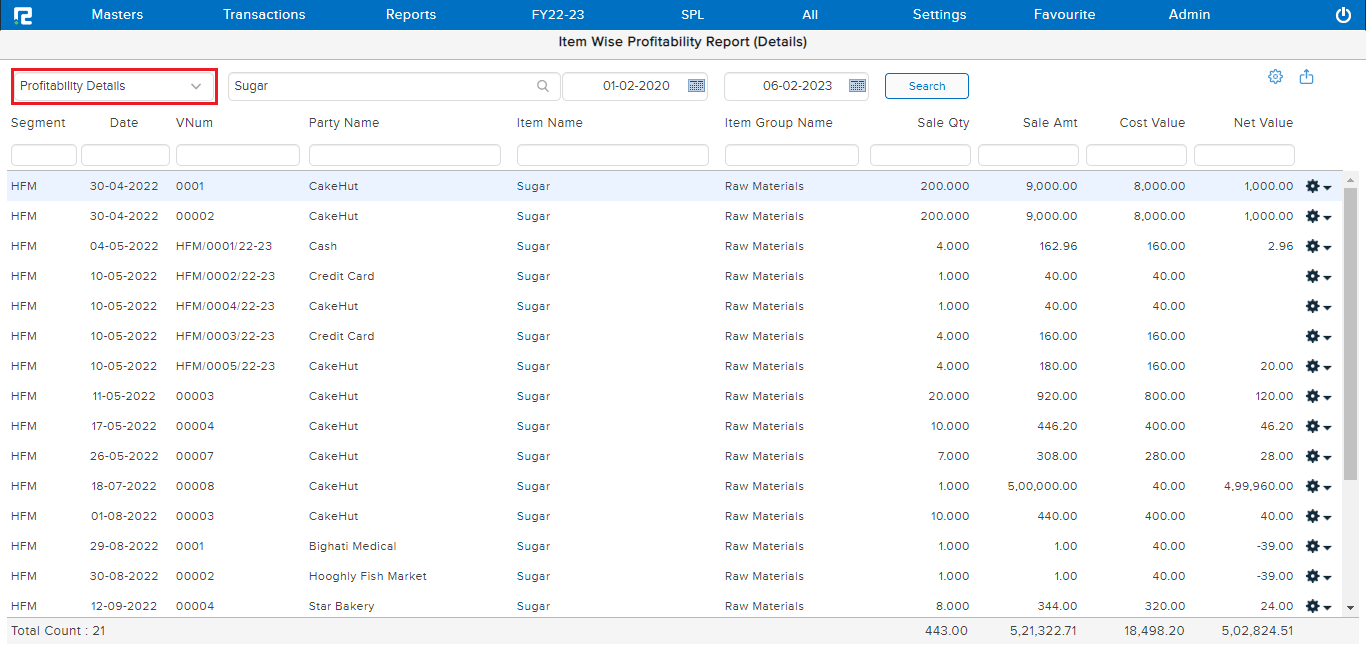This screenshot has height=657, width=1366.
Task: Open the calendar for the 06-02-2023 end date
Action: point(857,86)
